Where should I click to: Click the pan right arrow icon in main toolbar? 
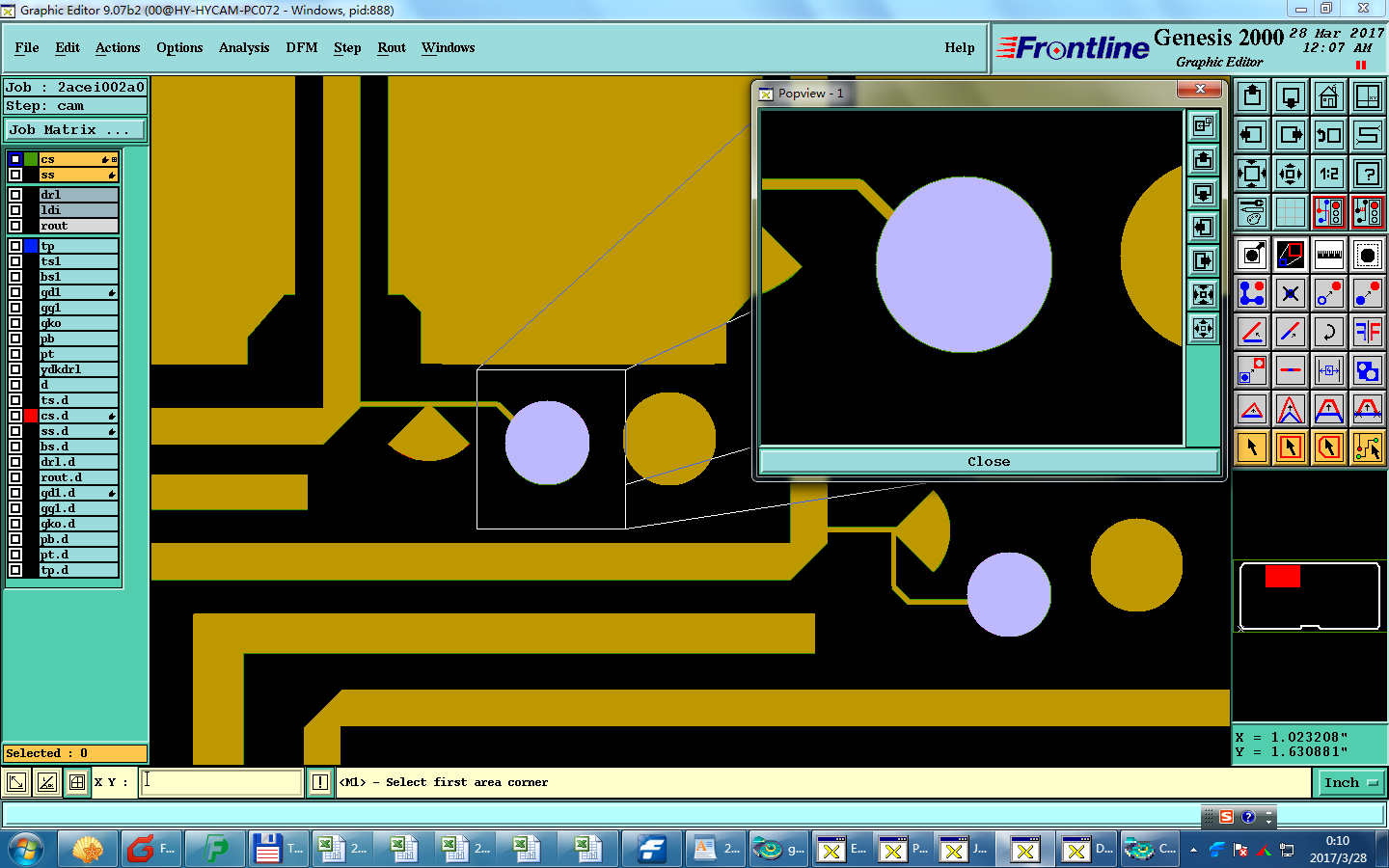[x=1291, y=135]
